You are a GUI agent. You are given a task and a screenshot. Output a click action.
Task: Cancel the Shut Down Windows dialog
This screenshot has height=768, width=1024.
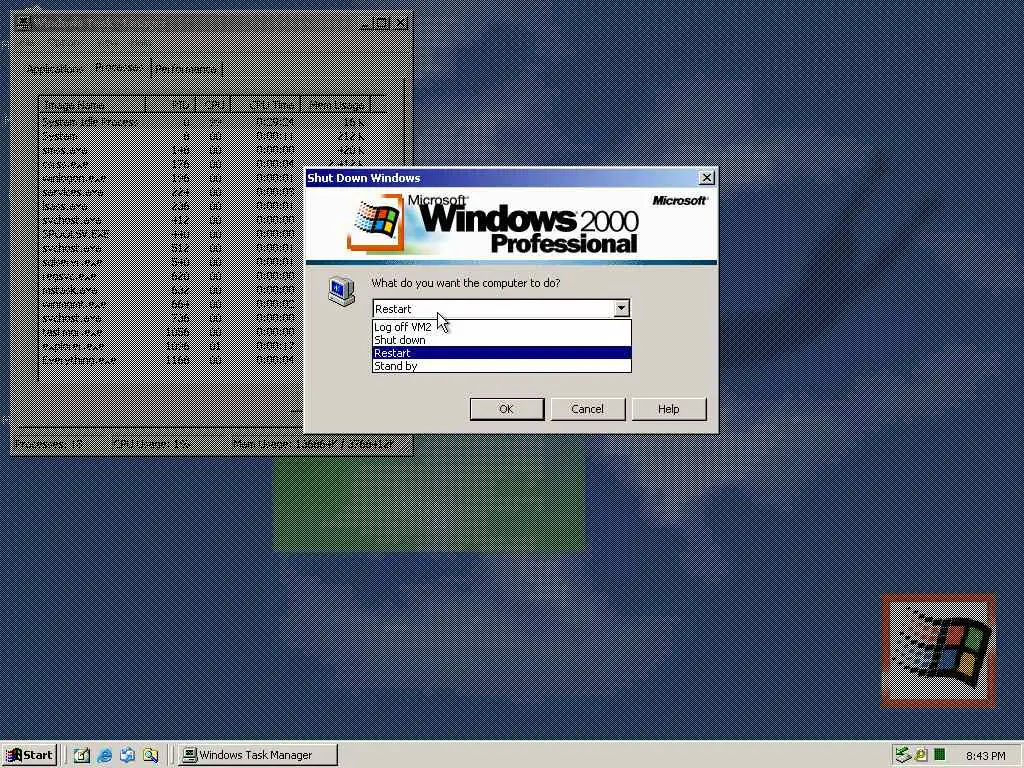[588, 409]
